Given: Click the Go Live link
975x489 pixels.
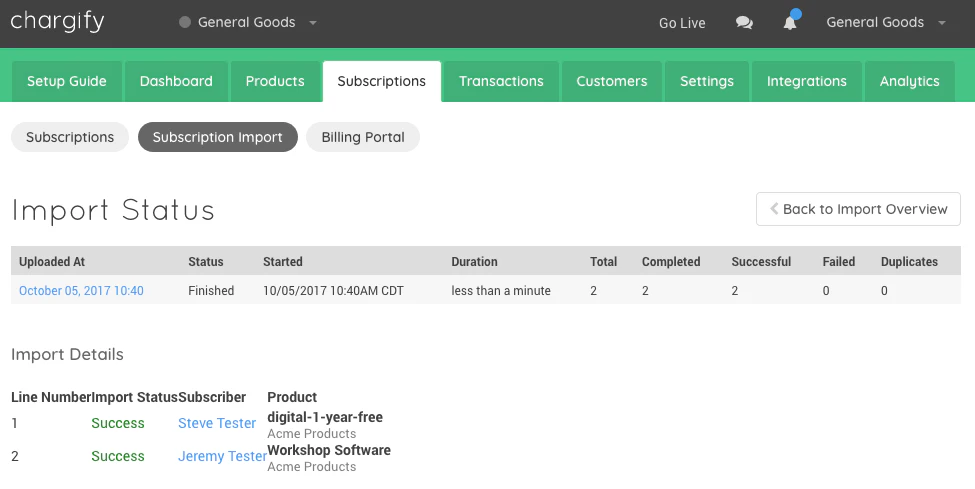Looking at the screenshot, I should [682, 23].
